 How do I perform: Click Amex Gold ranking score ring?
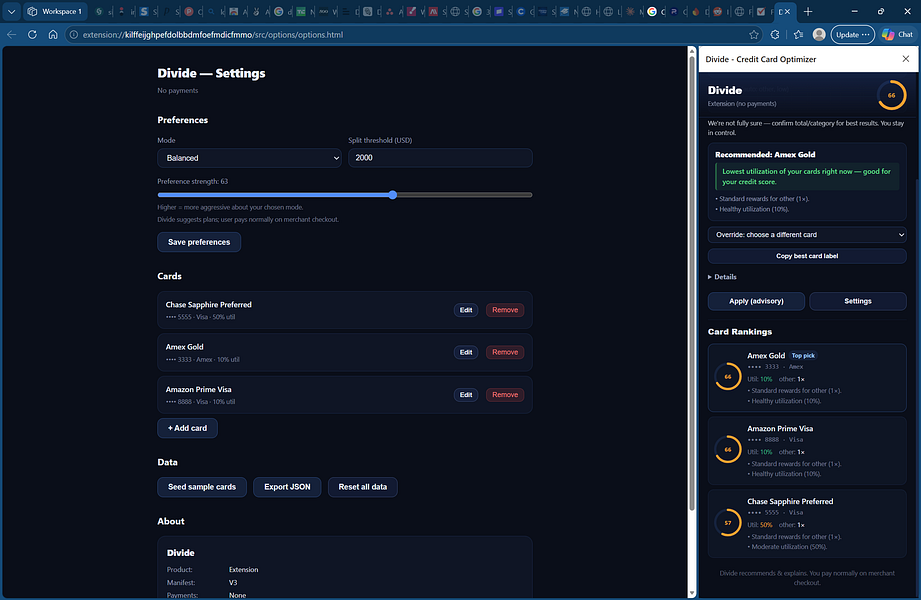pyautogui.click(x=728, y=377)
